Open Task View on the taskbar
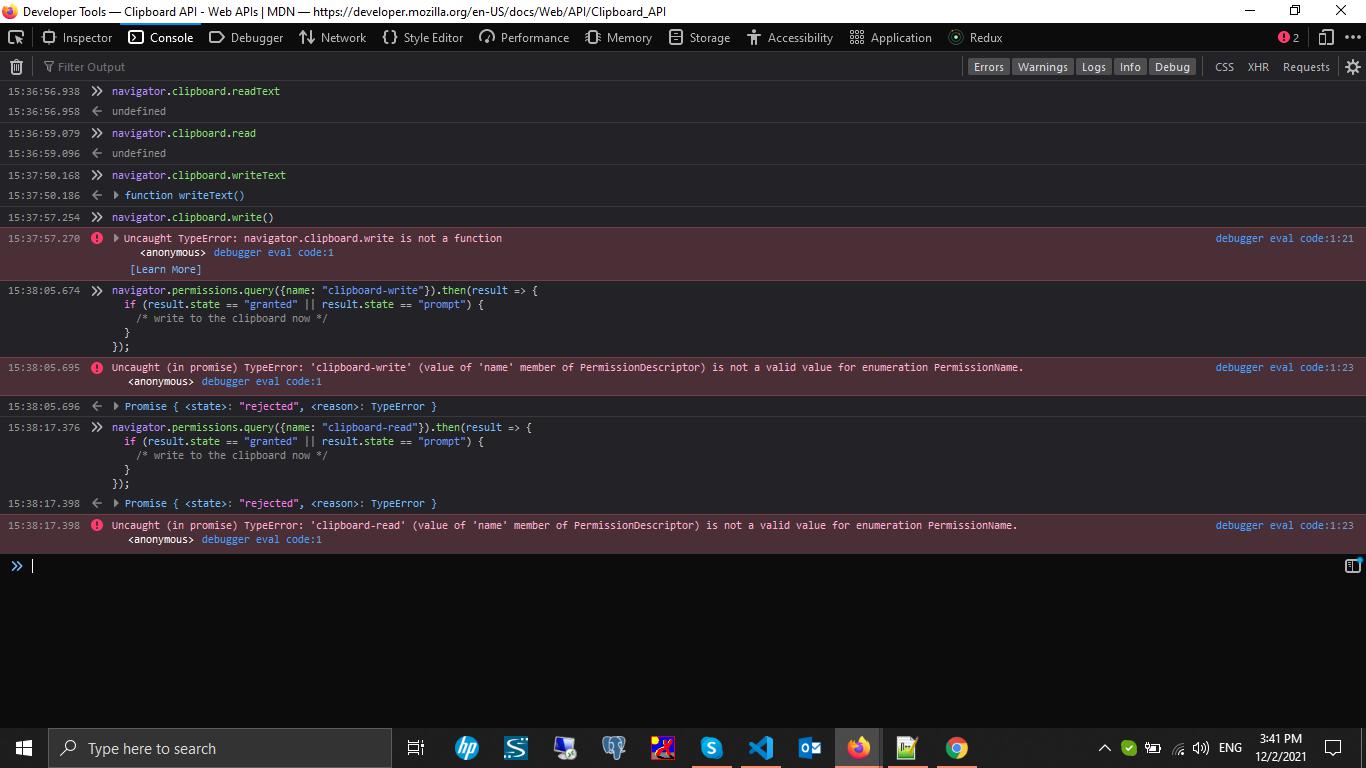The height and width of the screenshot is (768, 1366). tap(416, 748)
